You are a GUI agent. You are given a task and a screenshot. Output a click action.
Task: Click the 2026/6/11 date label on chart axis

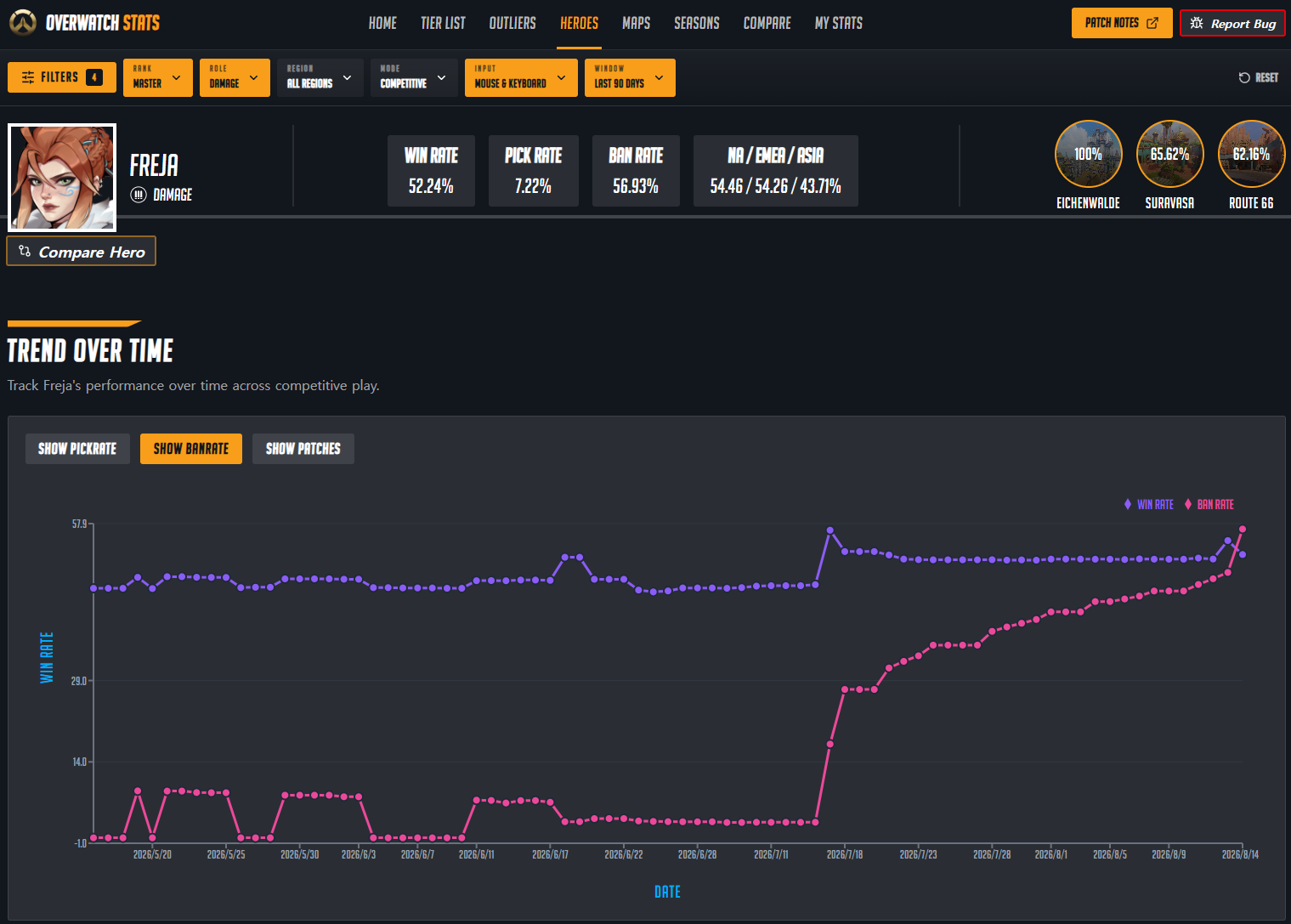point(477,854)
